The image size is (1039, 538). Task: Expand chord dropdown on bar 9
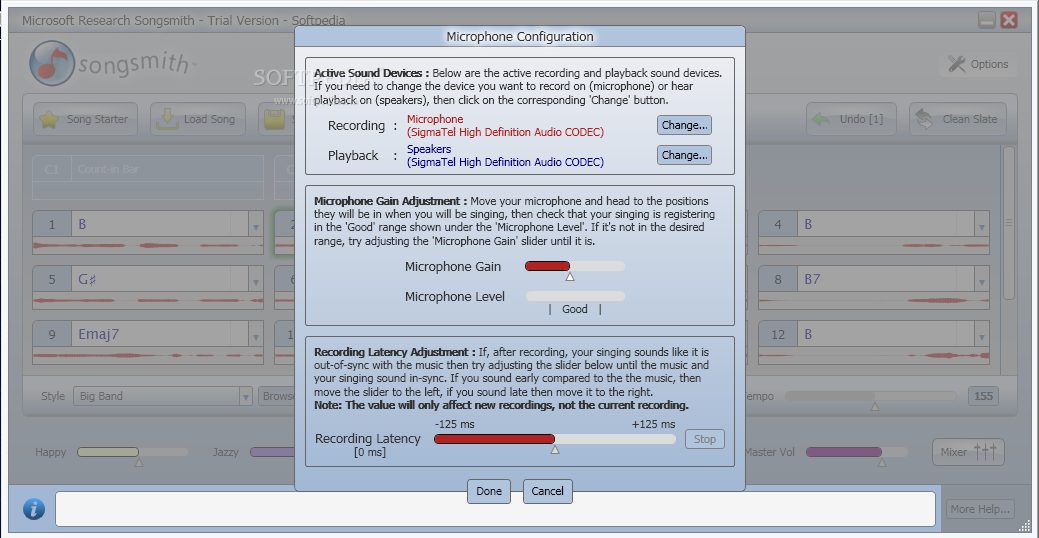(x=256, y=337)
